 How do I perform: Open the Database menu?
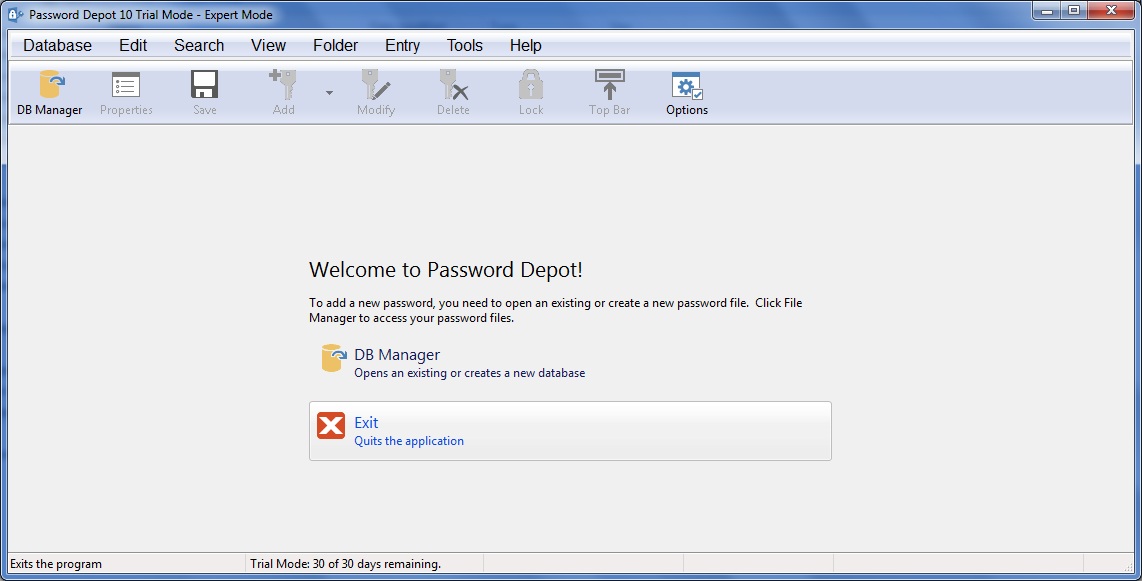56,45
